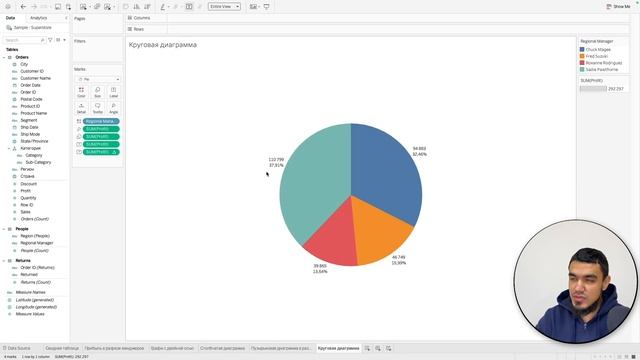Click the Fred Suzuki orange legend swatch

coord(582,56)
